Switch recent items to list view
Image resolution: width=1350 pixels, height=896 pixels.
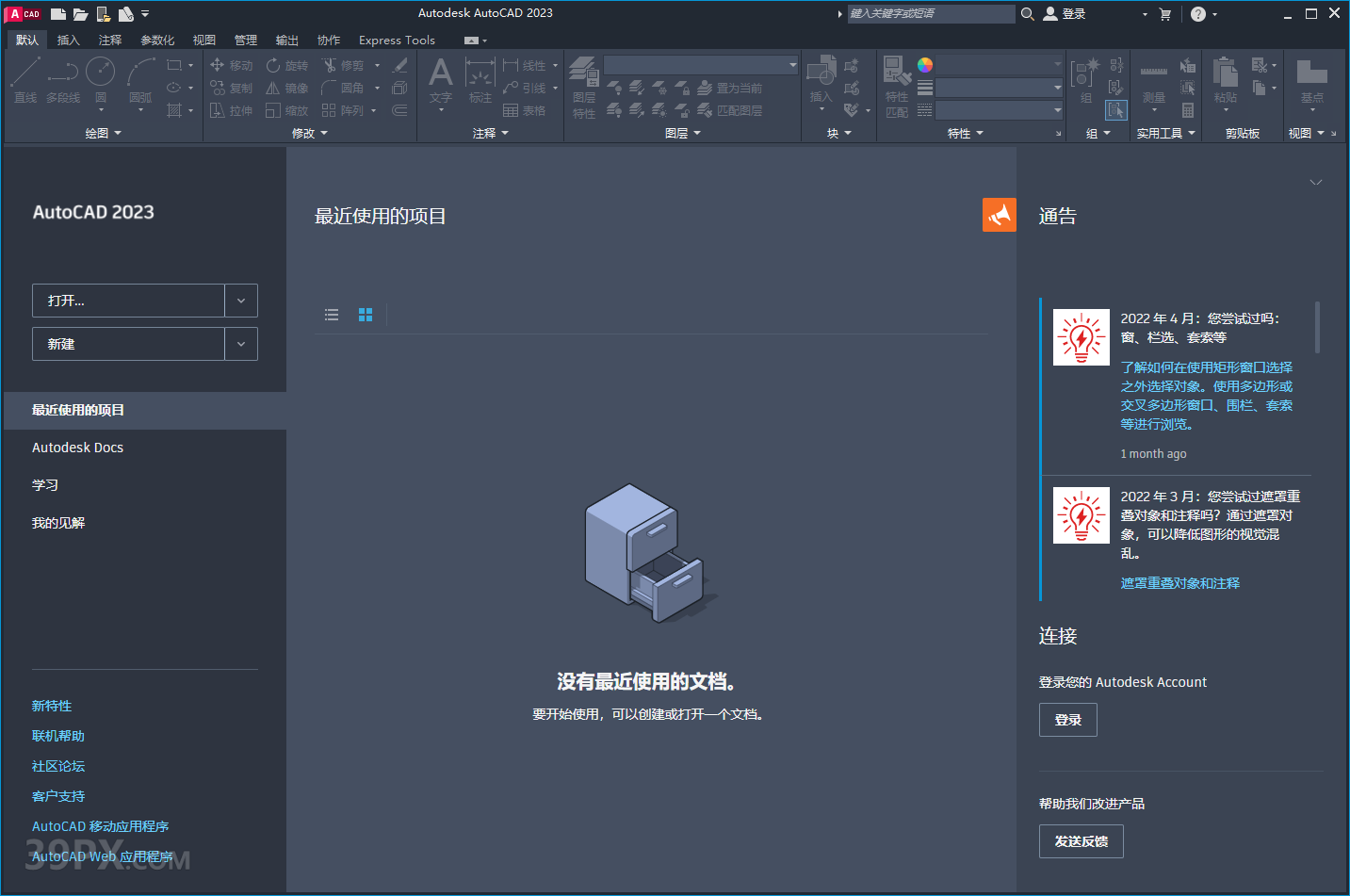332,315
